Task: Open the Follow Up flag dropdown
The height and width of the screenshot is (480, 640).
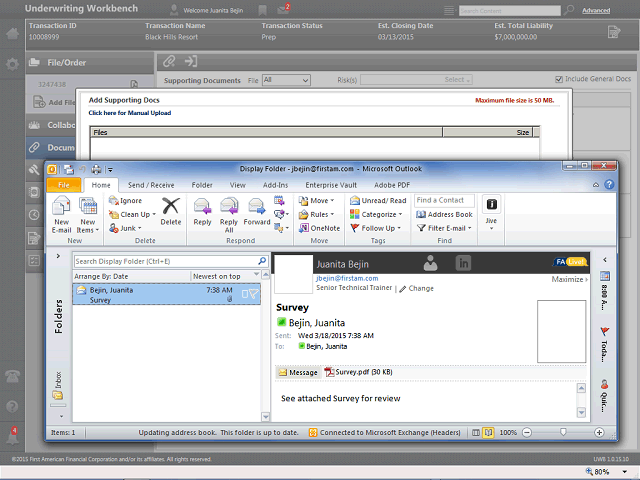Action: (x=376, y=228)
